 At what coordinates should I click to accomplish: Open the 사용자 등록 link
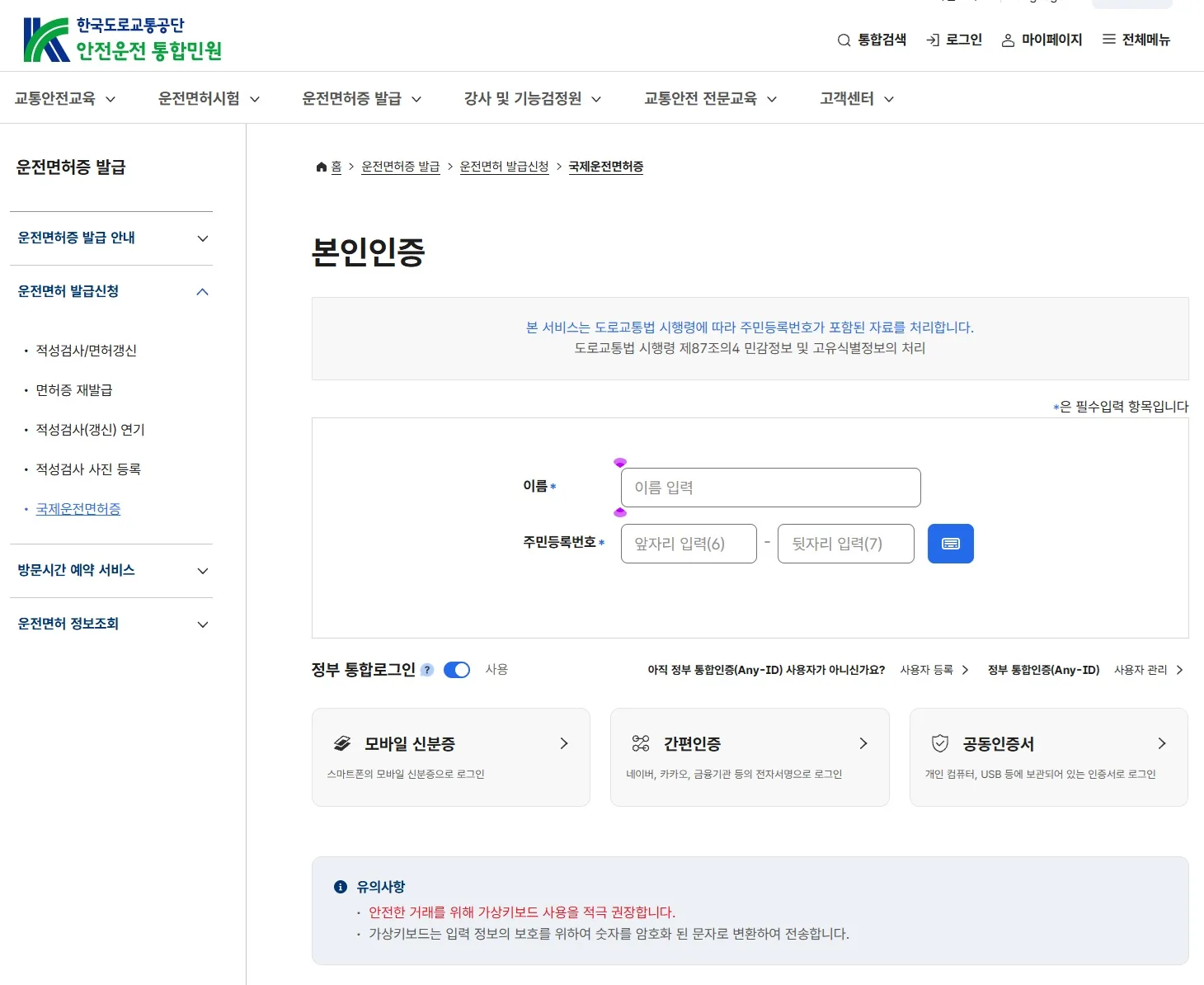(x=934, y=670)
